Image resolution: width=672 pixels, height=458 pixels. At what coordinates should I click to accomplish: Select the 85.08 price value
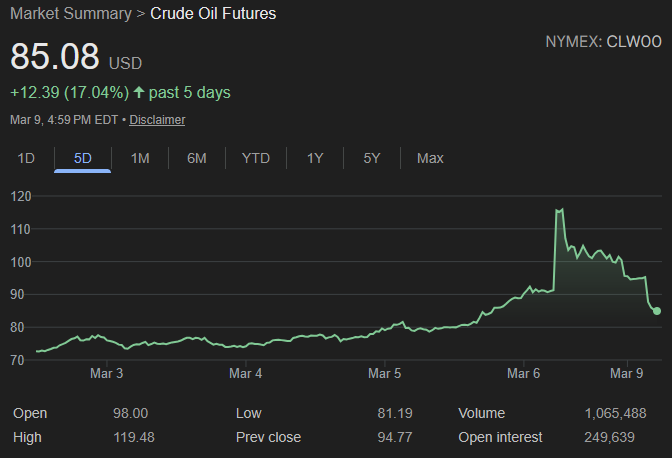click(55, 56)
